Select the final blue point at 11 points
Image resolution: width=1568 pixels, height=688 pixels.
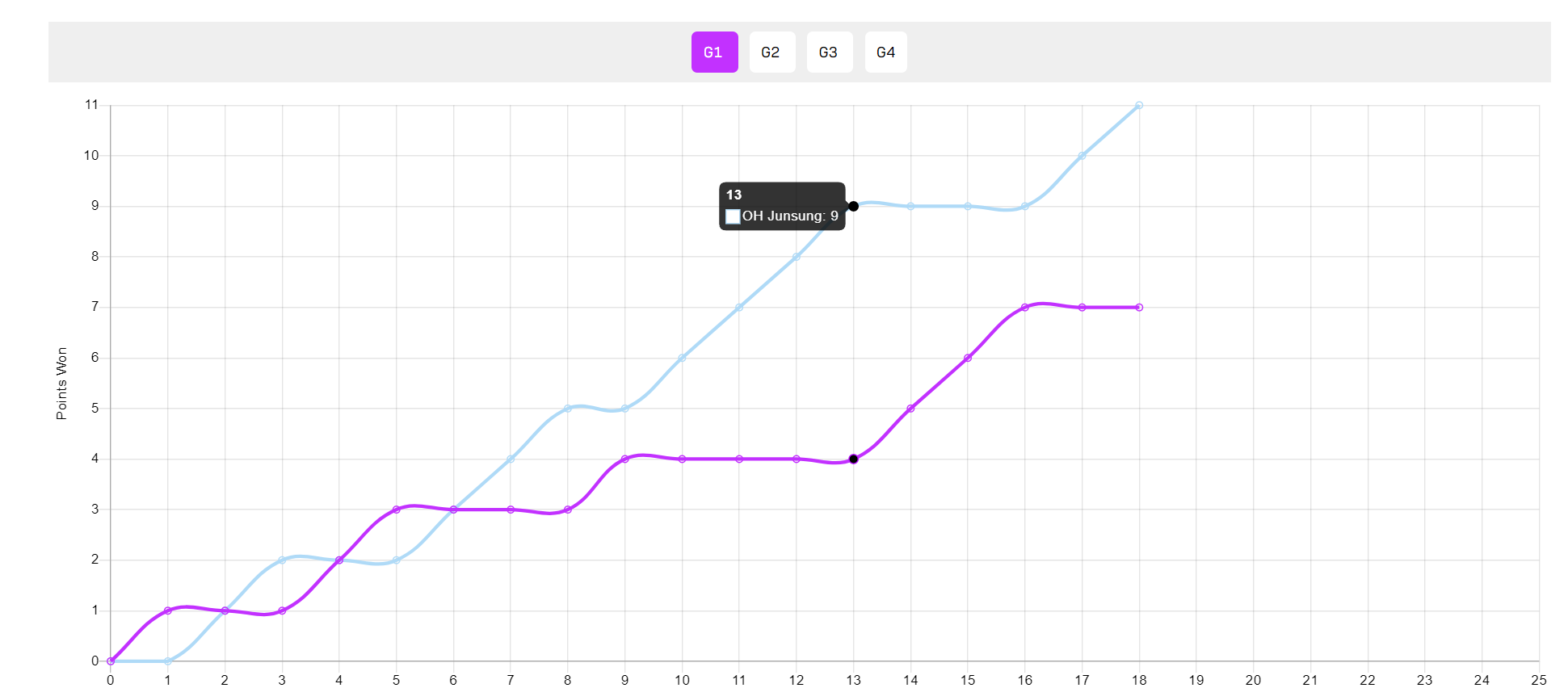coord(1139,105)
